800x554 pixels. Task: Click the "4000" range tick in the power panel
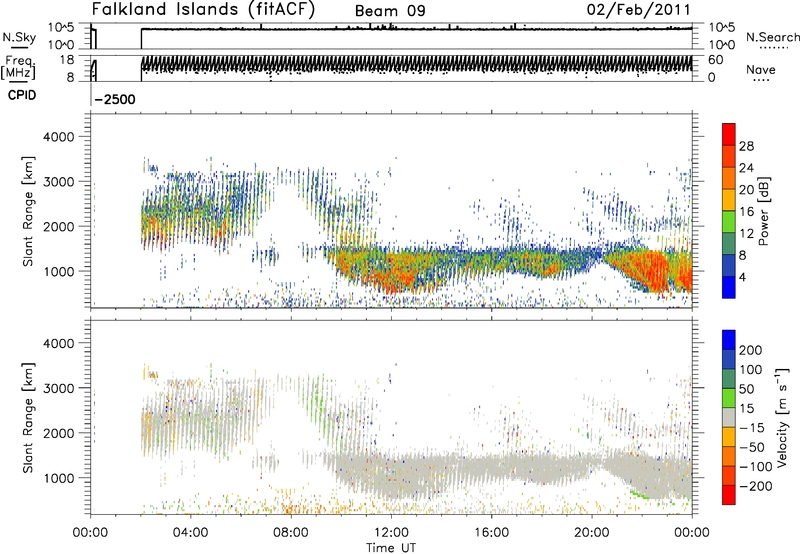[x=58, y=137]
